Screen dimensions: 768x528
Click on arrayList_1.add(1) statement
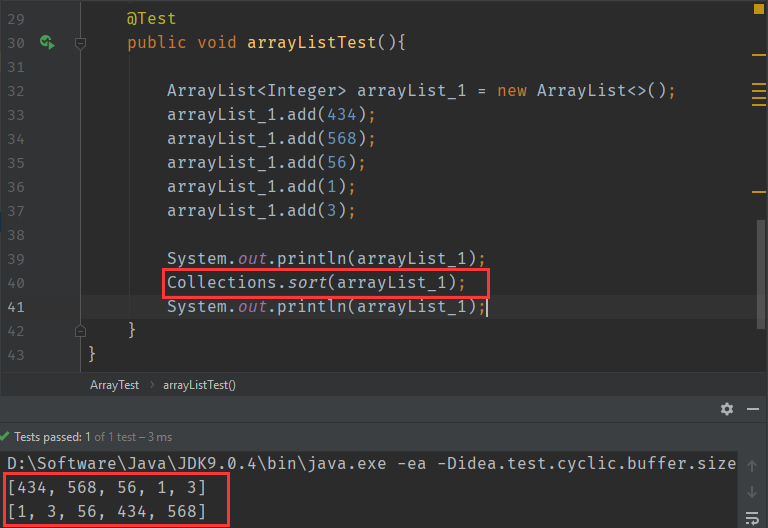click(x=261, y=187)
